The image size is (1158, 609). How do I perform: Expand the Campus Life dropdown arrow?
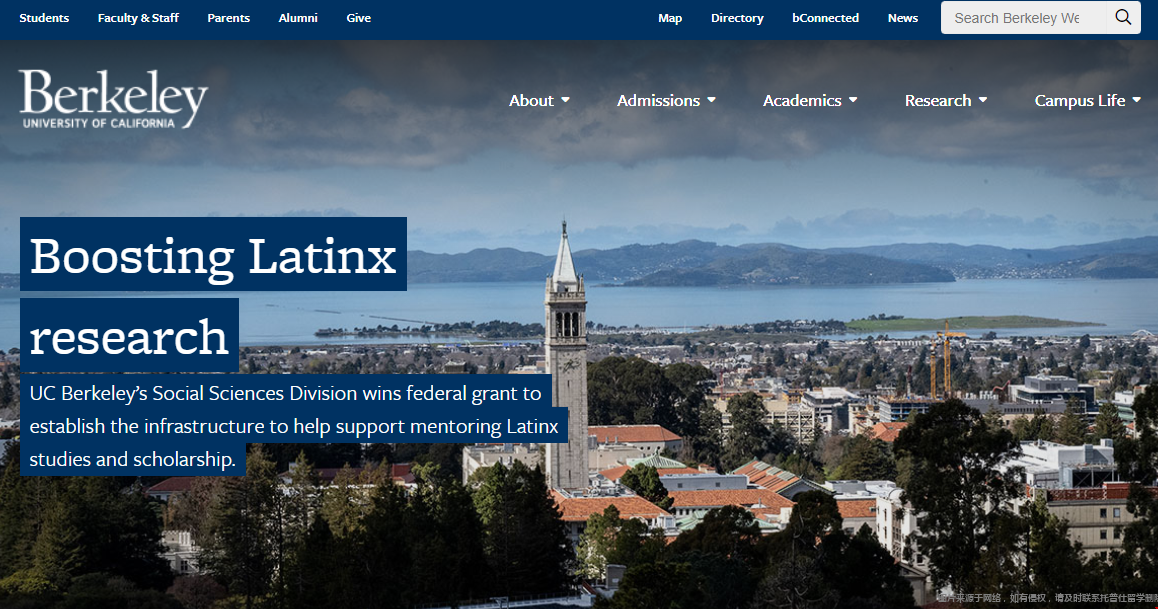point(1137,100)
